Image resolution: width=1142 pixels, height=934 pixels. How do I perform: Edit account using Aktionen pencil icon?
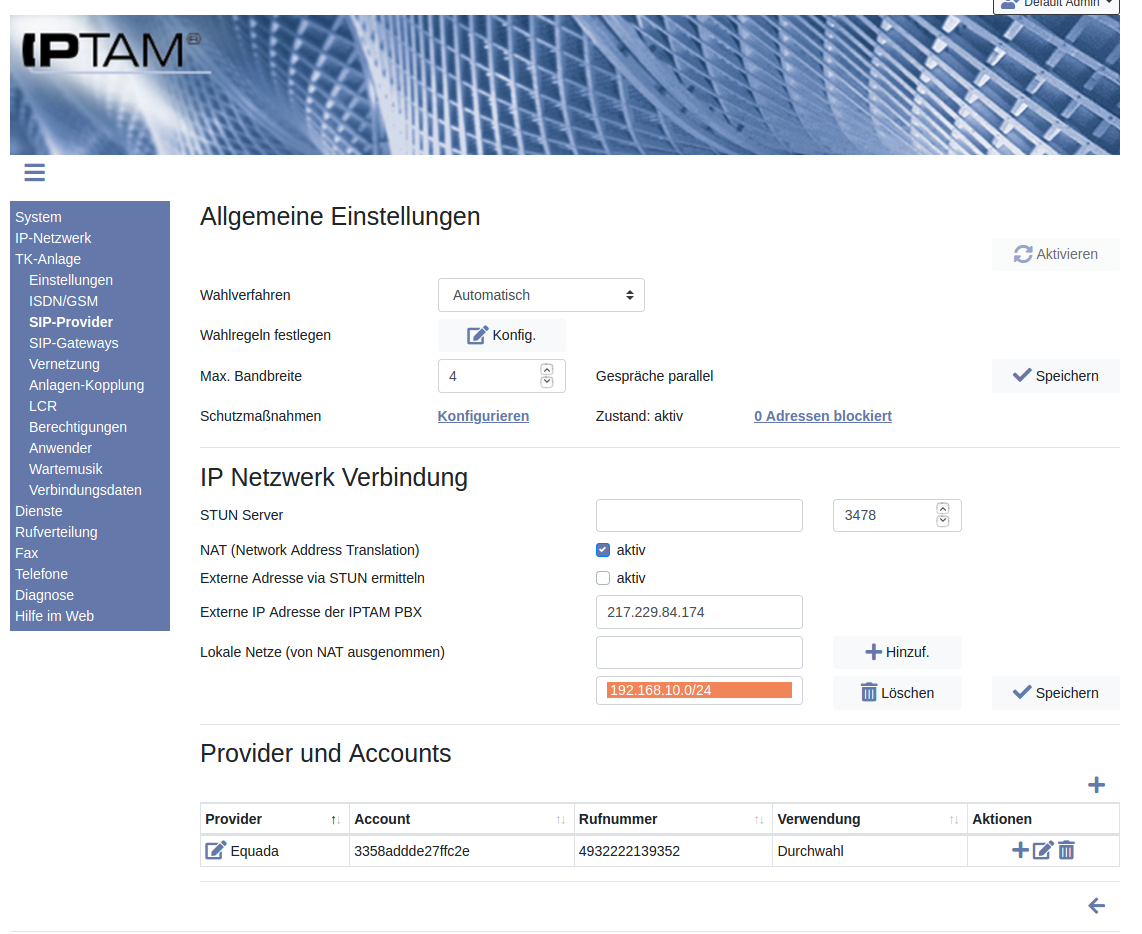coord(1043,851)
